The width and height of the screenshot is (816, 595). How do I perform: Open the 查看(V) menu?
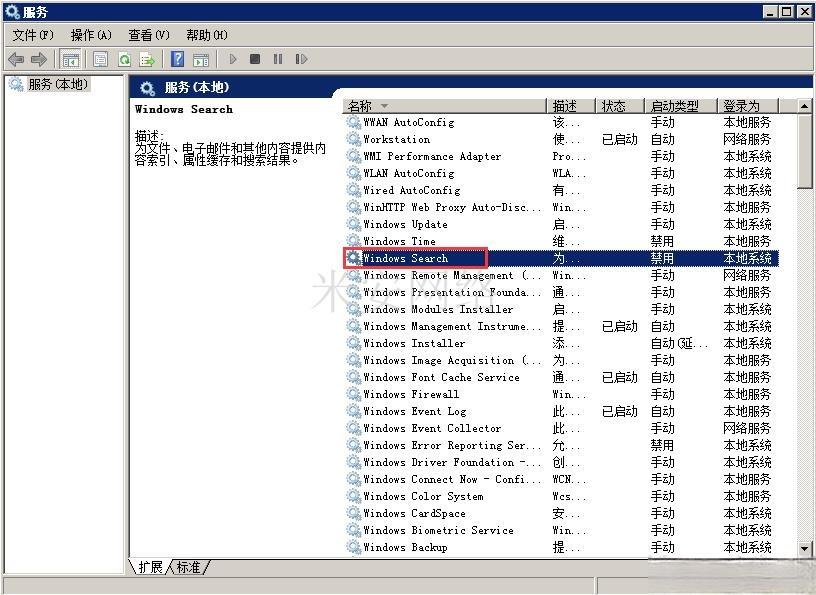tap(149, 35)
